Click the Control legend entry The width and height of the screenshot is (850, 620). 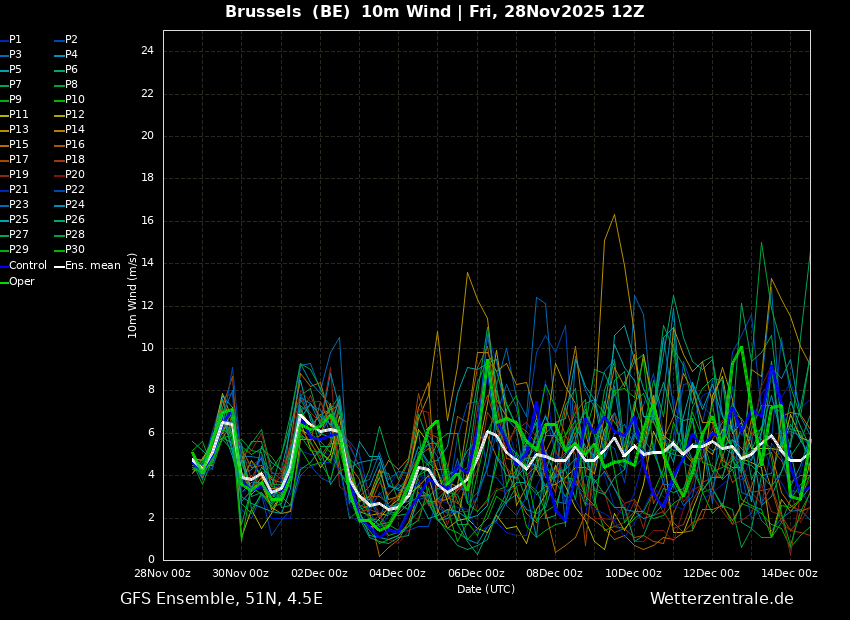[x=23, y=266]
